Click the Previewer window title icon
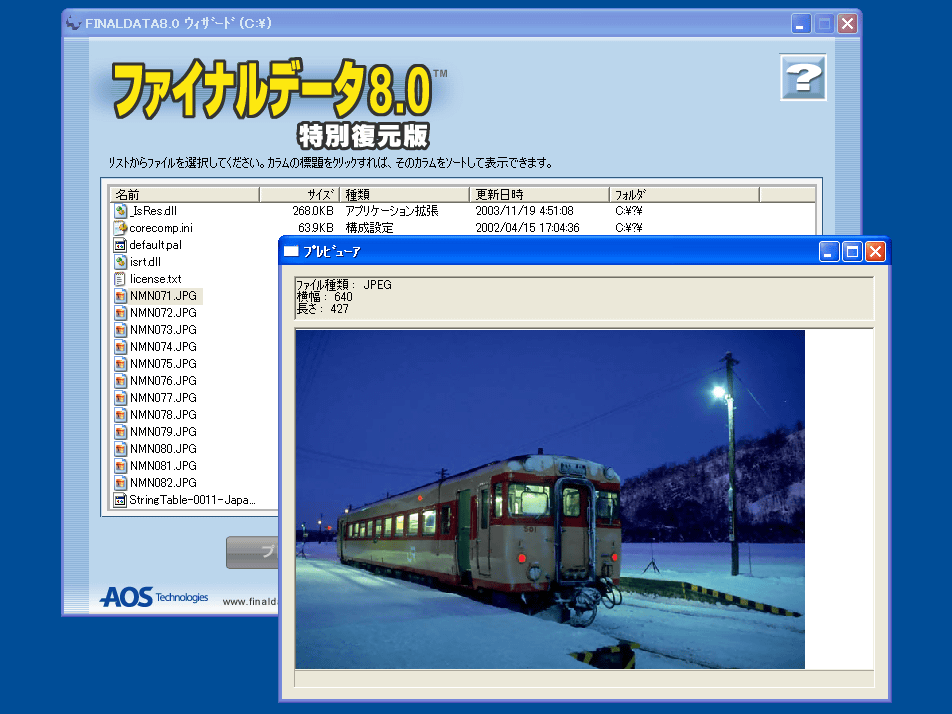 [x=291, y=251]
